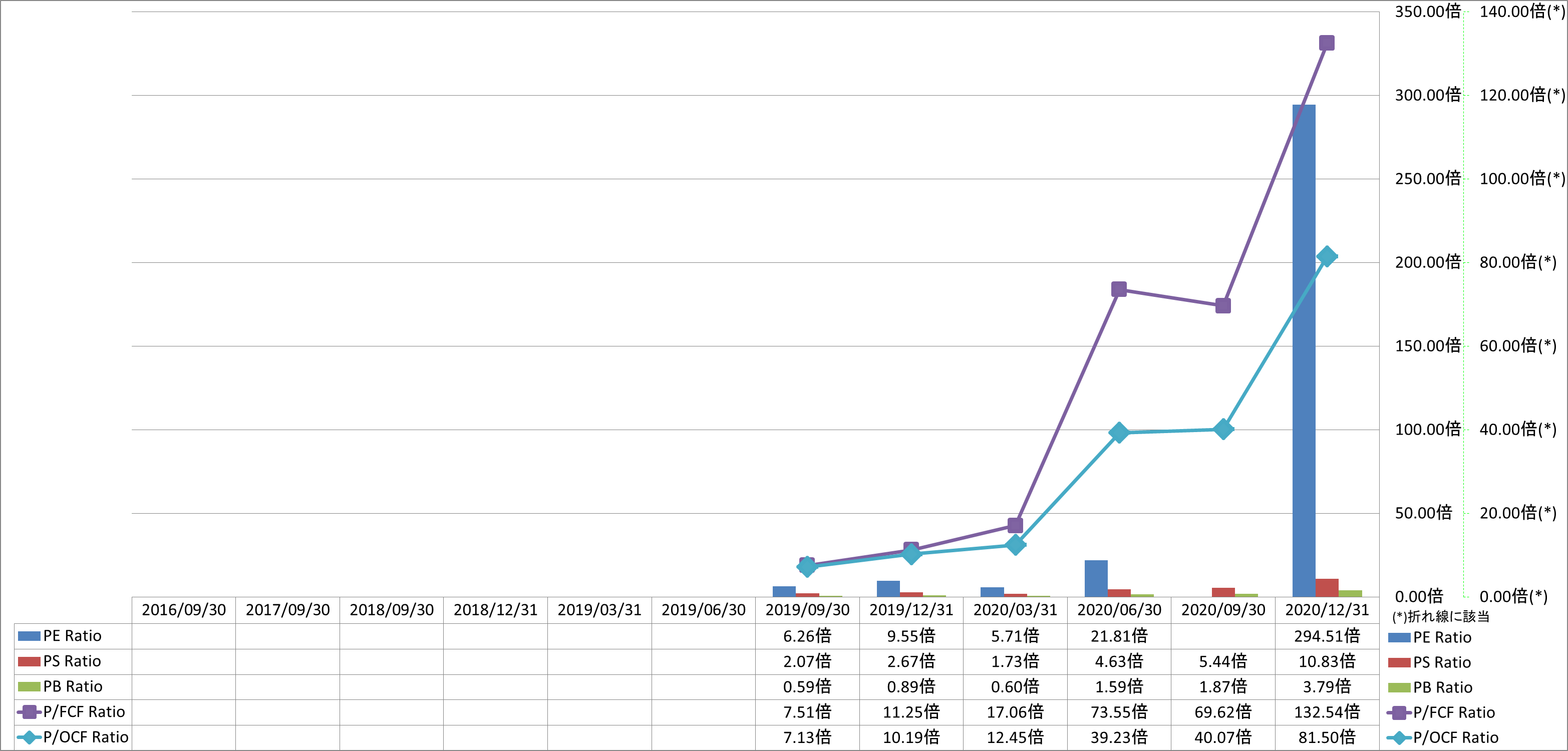1568x751 pixels.
Task: Click the PE Ratio value 6.26倍
Action: [807, 636]
